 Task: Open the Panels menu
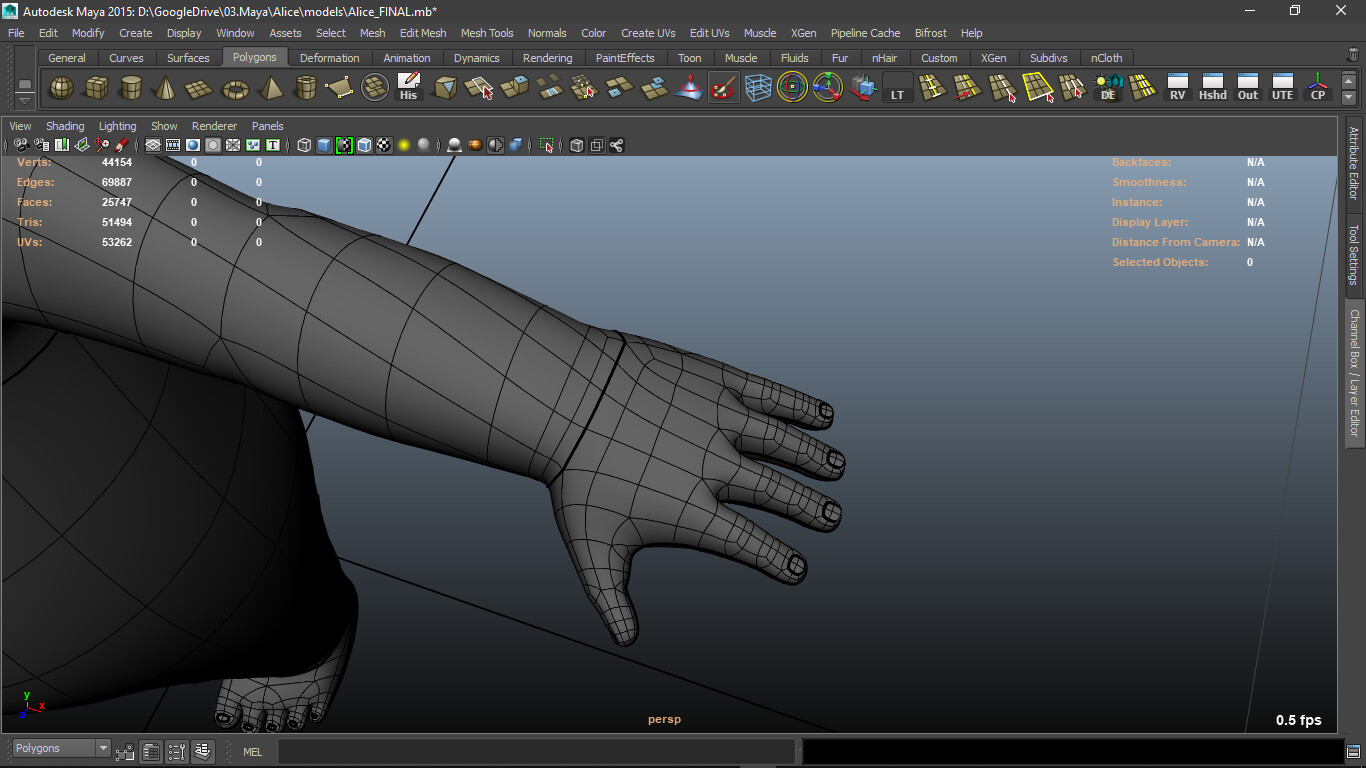click(268, 126)
